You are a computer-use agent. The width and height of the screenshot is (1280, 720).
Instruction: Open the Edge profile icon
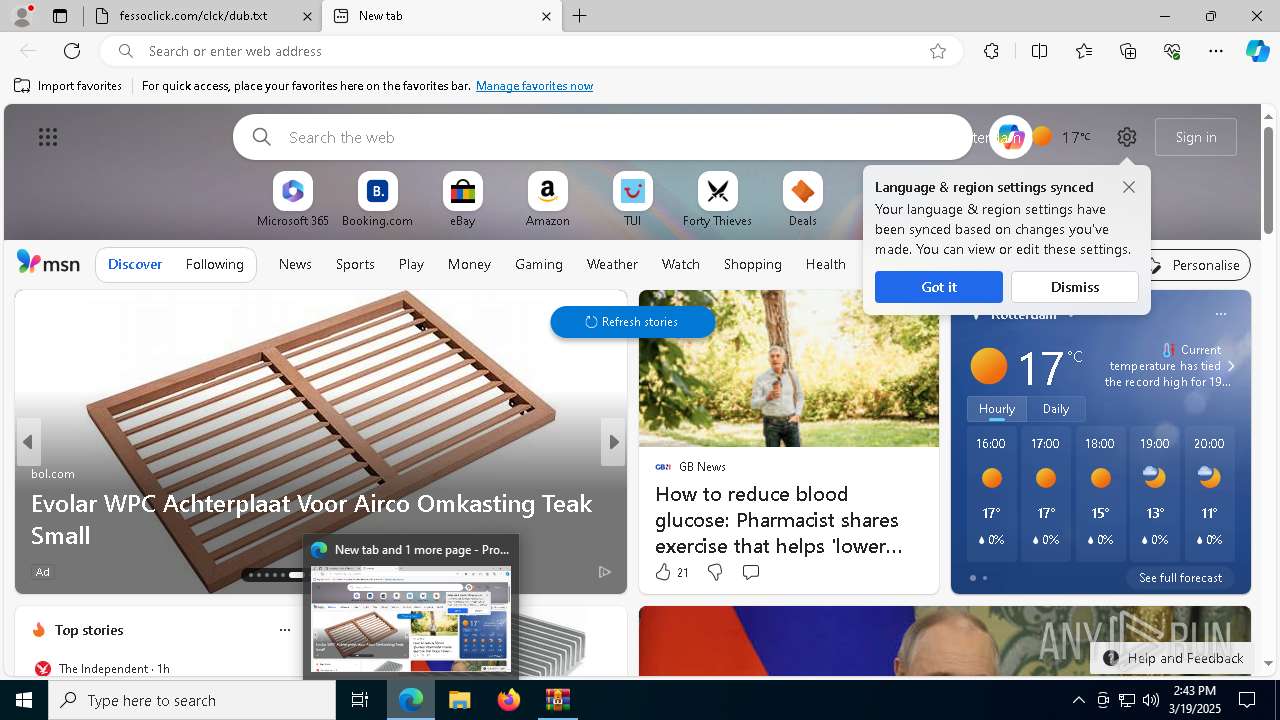coord(21,16)
